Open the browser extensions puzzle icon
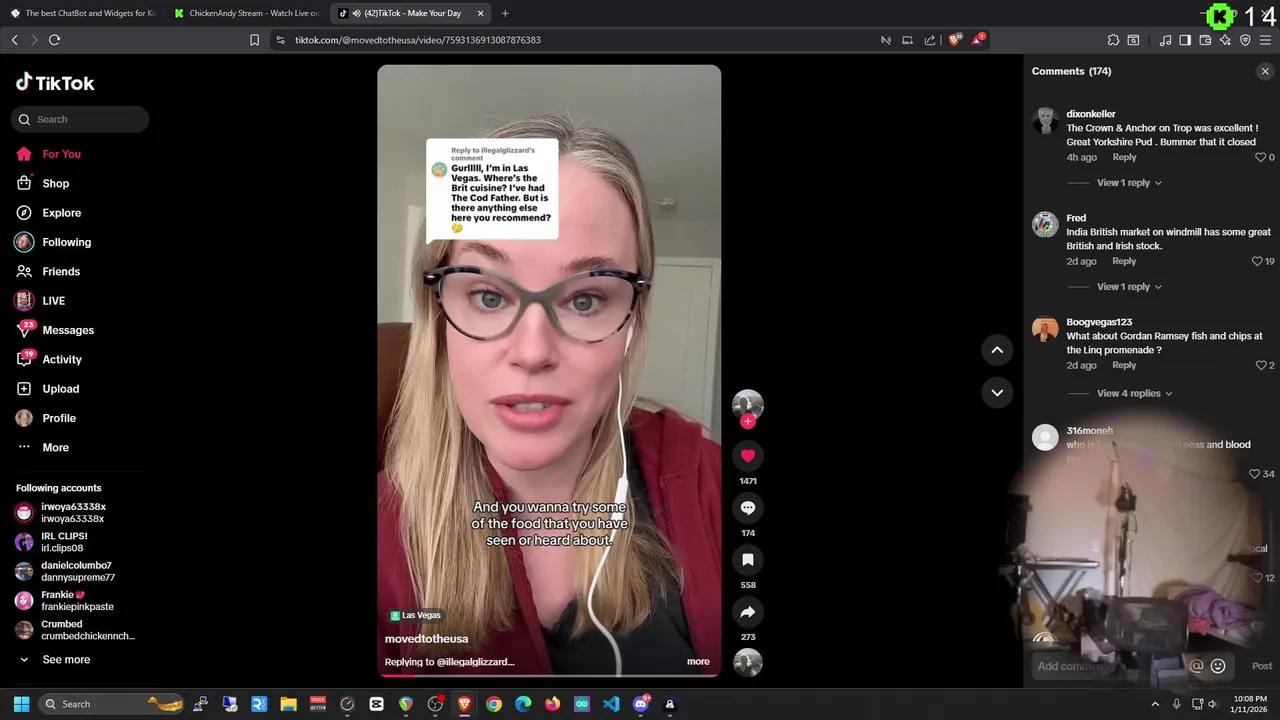 (1113, 40)
